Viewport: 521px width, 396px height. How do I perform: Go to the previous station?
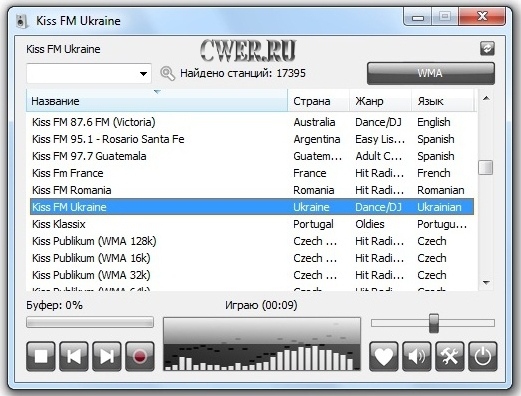(x=74, y=356)
